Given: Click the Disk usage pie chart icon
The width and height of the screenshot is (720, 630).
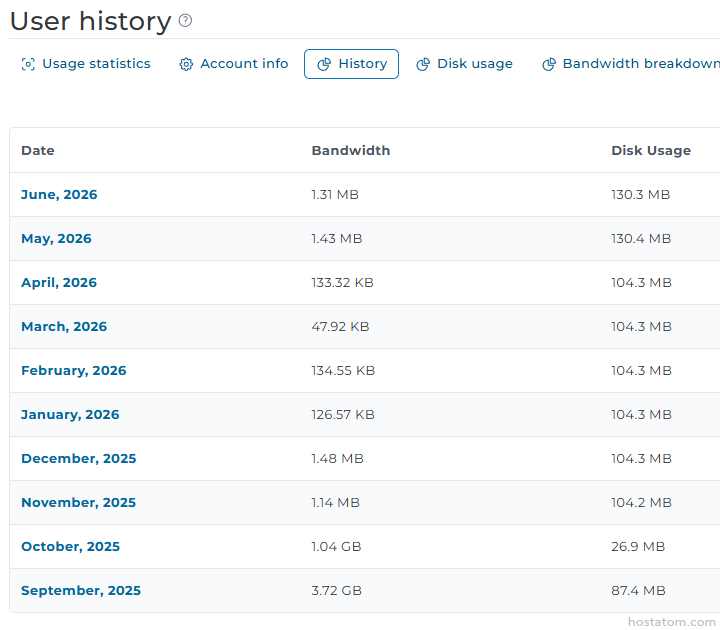Looking at the screenshot, I should point(423,64).
